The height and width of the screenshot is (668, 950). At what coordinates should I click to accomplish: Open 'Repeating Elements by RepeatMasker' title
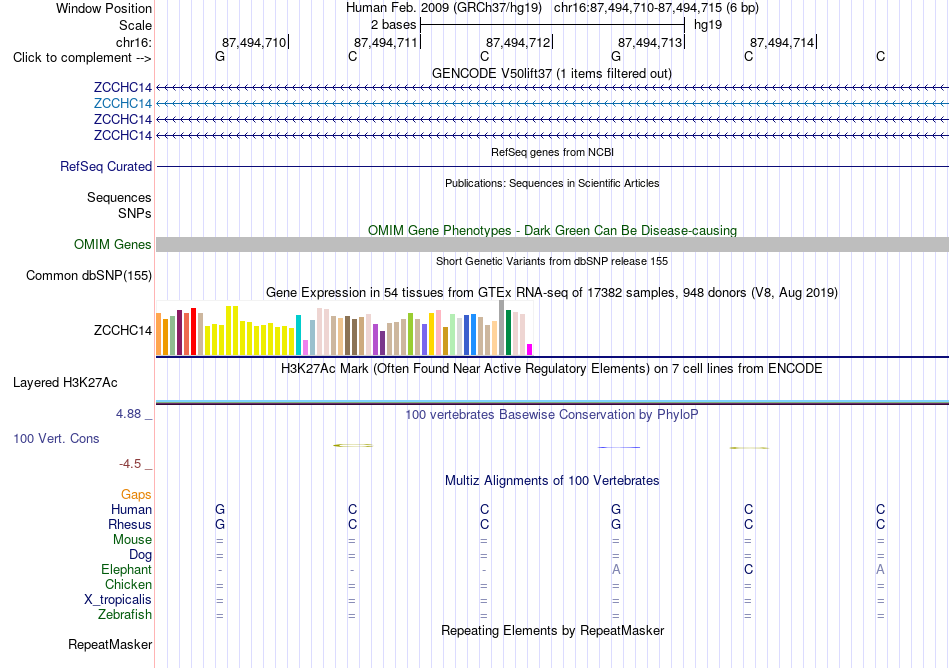(x=552, y=630)
